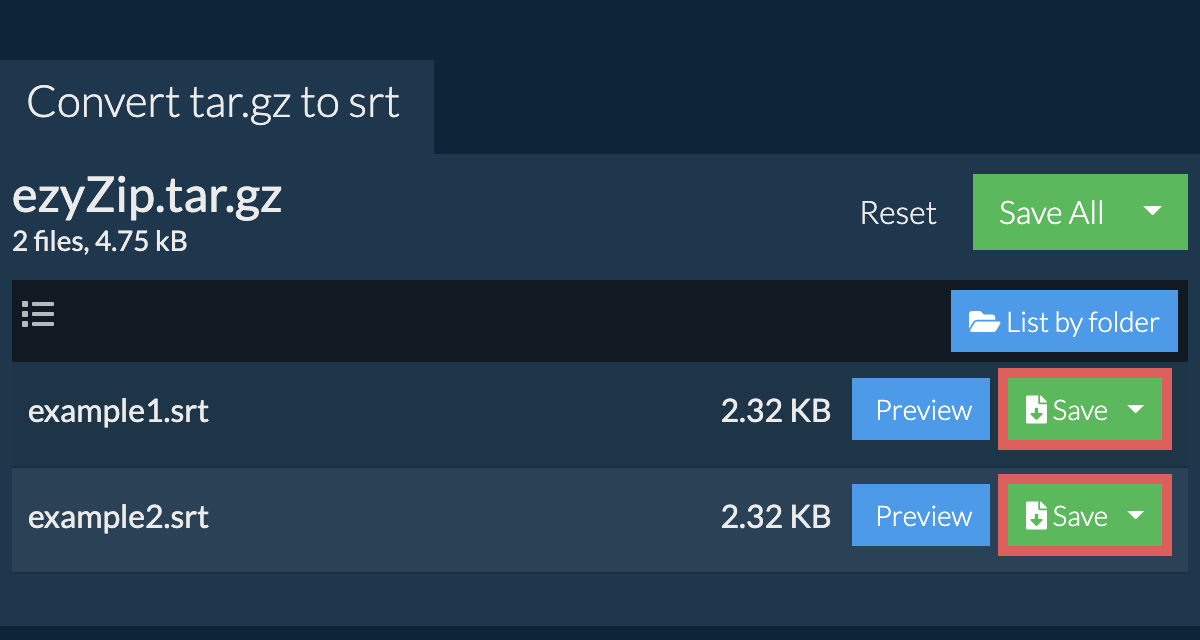Click the example1.srt file name
1200x640 pixels.
pos(118,411)
